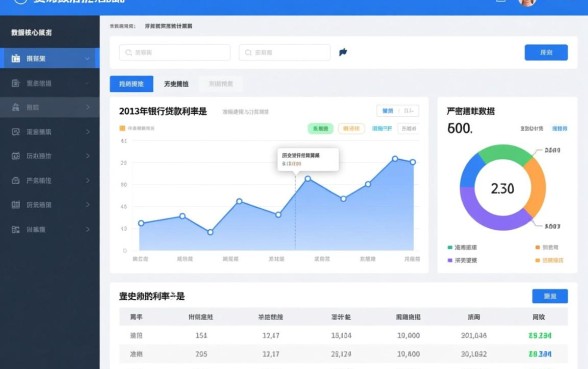Image resolution: width=588 pixels, height=369 pixels.
Task: Click the blue link at the donut card's top right
Action: (x=560, y=129)
